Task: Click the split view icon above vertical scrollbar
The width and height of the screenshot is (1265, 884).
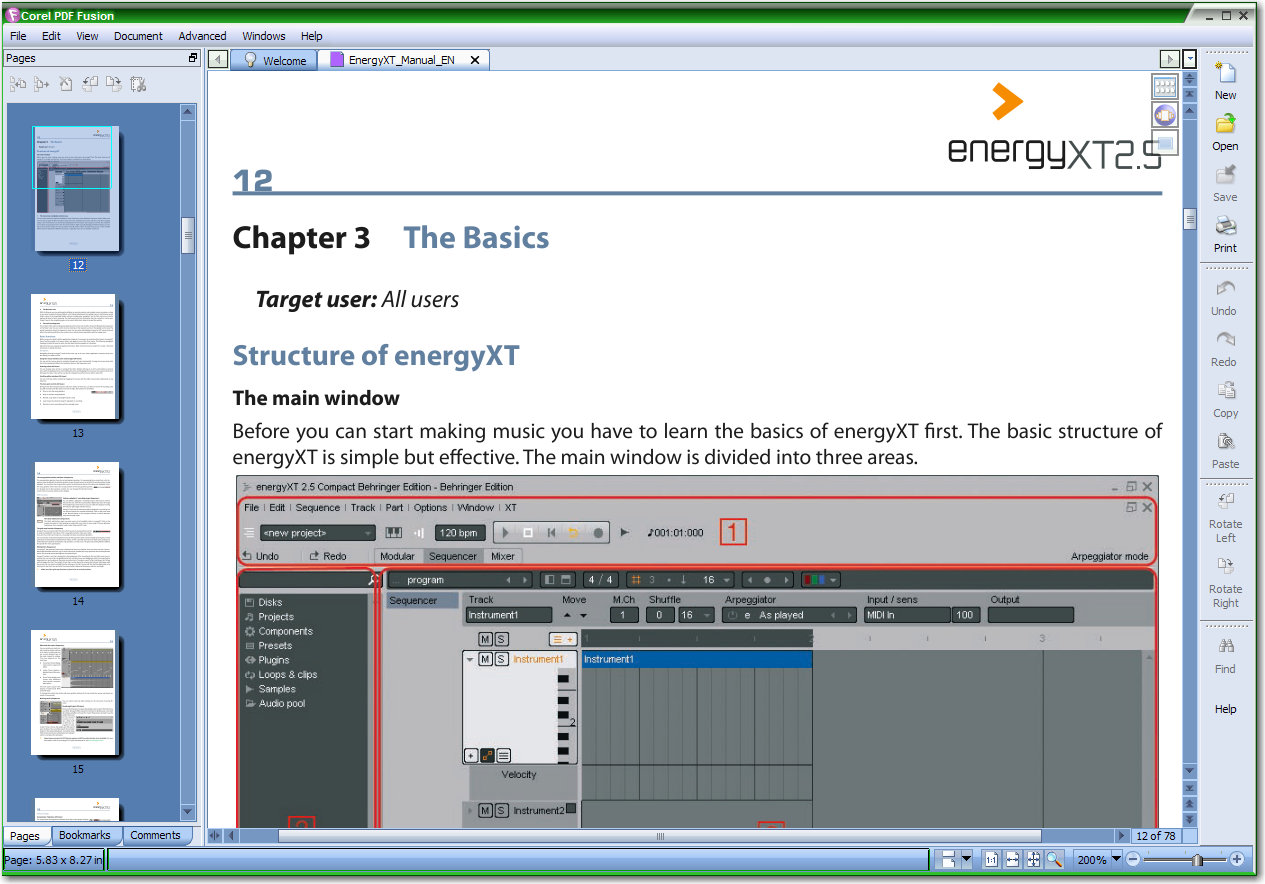Action: pos(1190,78)
